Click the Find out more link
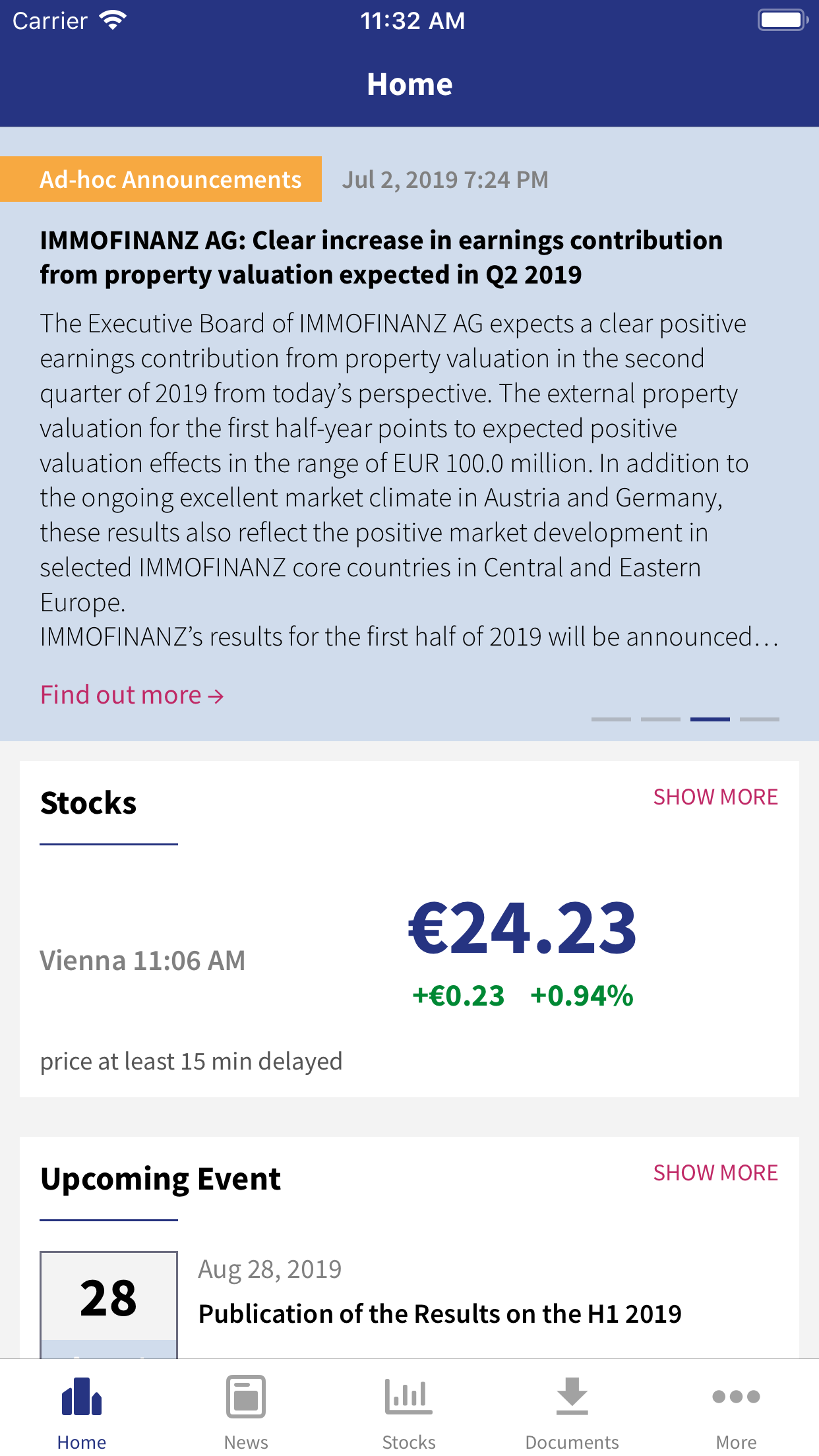819x1456 pixels. click(132, 695)
